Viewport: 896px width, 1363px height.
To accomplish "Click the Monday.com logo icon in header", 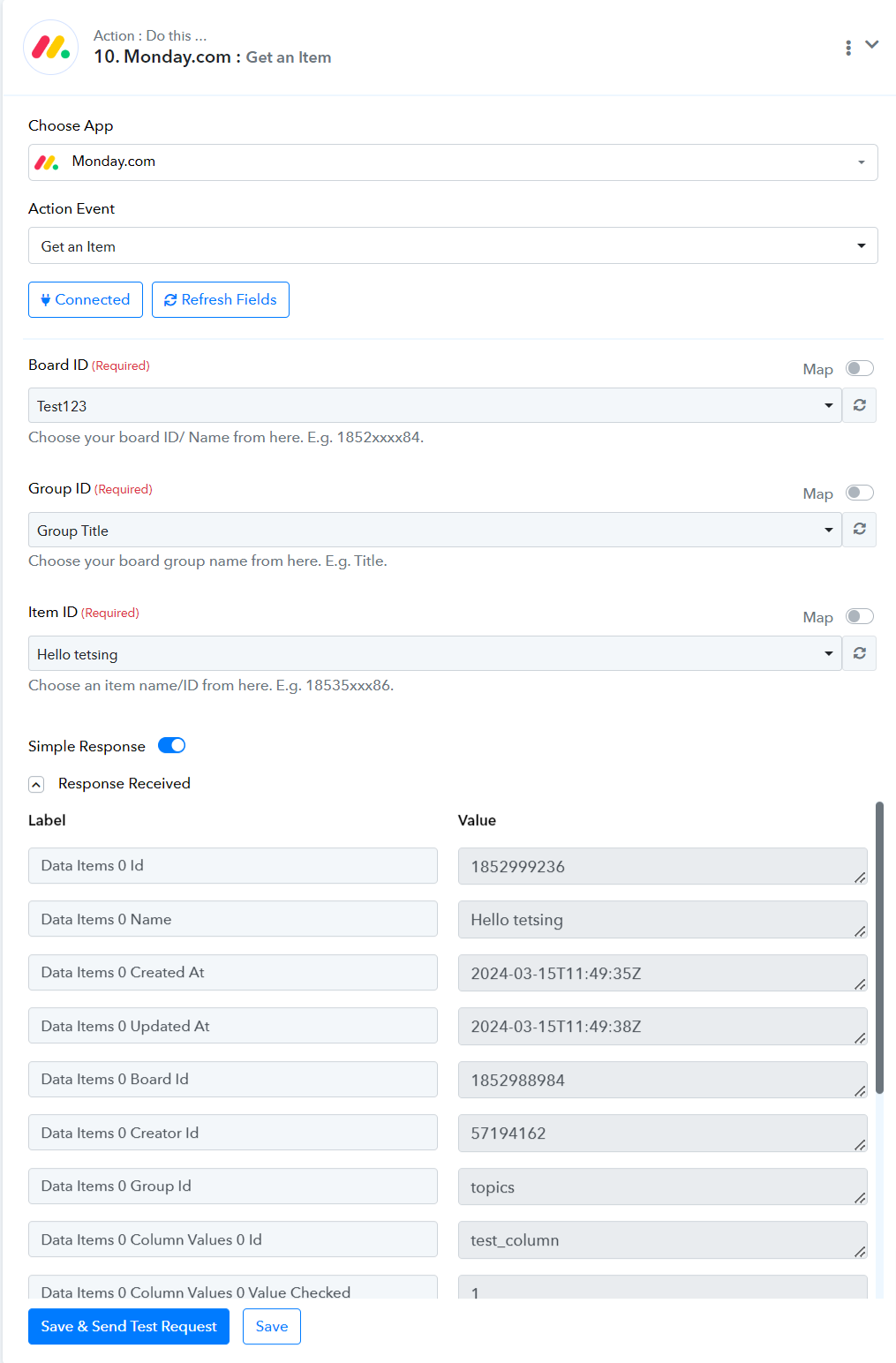I will 51,48.
